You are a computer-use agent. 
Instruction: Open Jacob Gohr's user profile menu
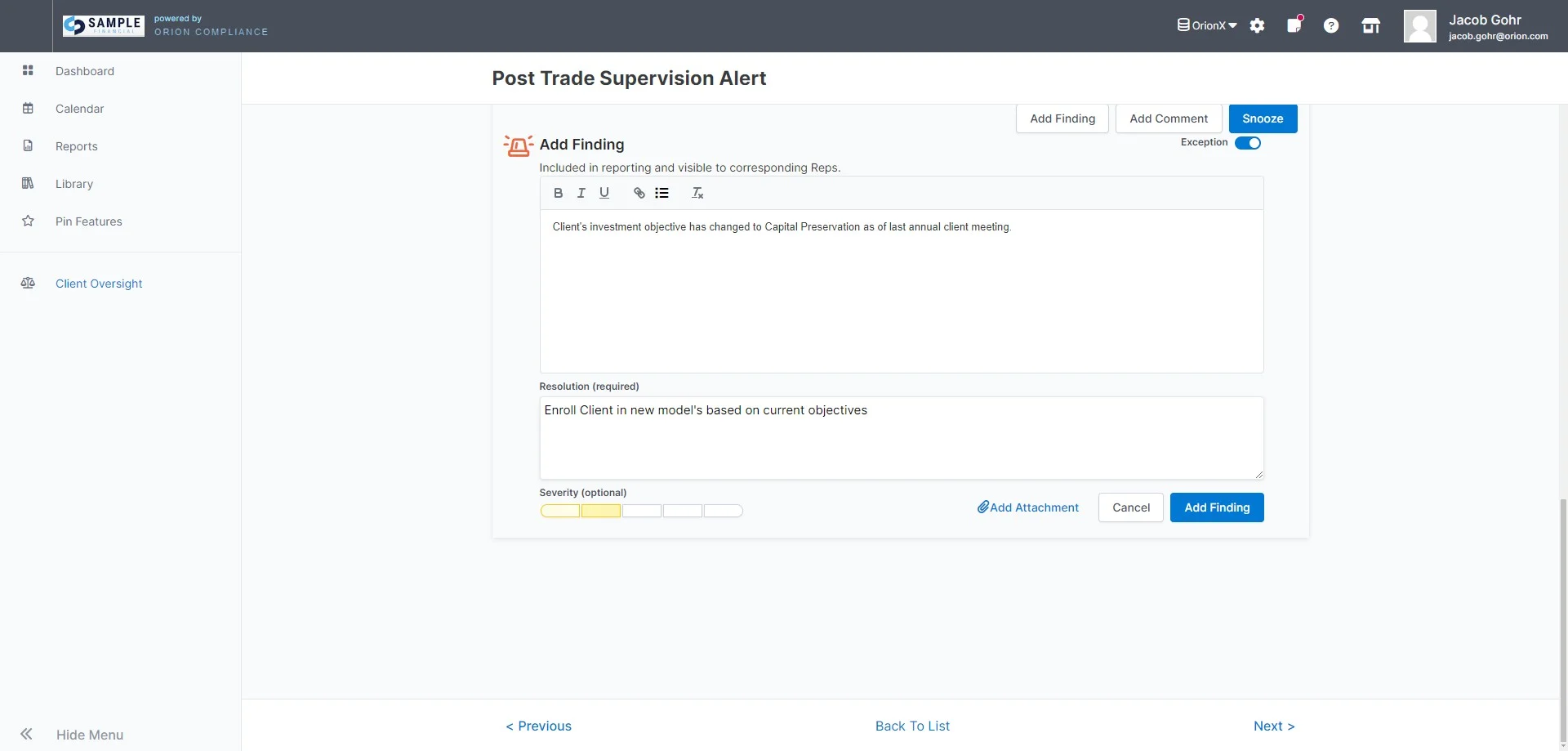1475,26
